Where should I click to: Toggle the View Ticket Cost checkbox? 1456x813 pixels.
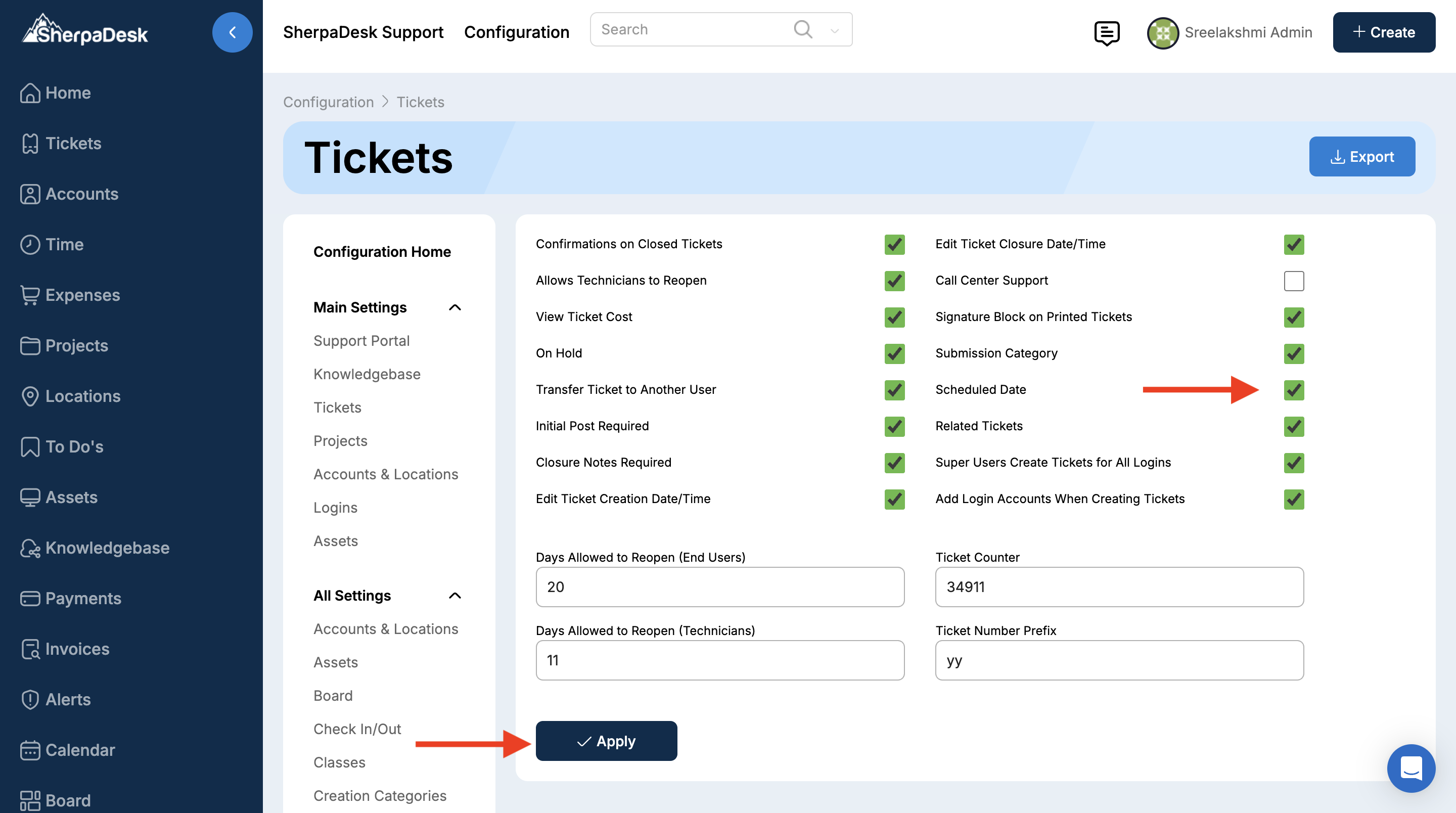894,317
